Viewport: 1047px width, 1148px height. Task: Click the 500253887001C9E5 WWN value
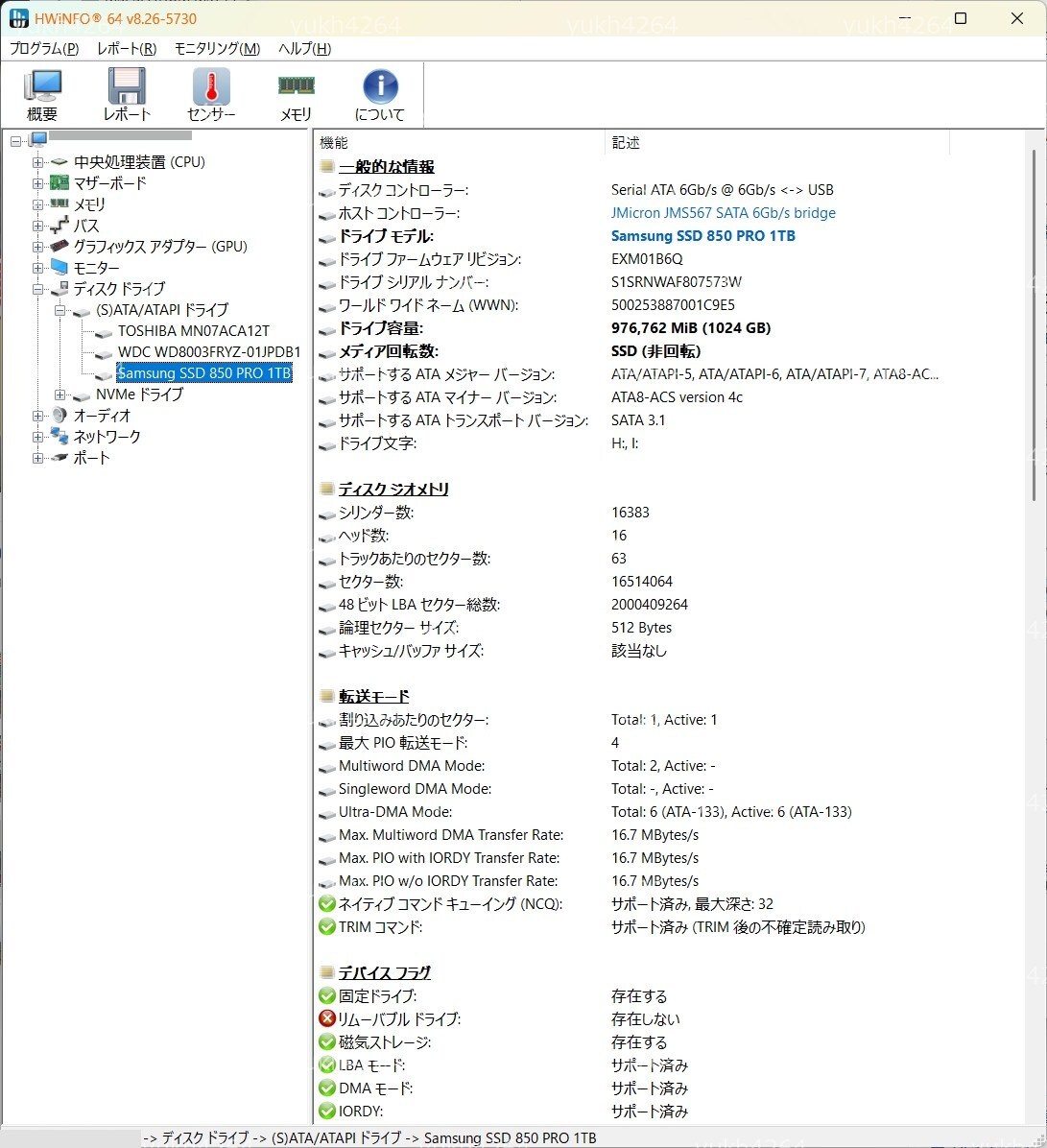(673, 304)
